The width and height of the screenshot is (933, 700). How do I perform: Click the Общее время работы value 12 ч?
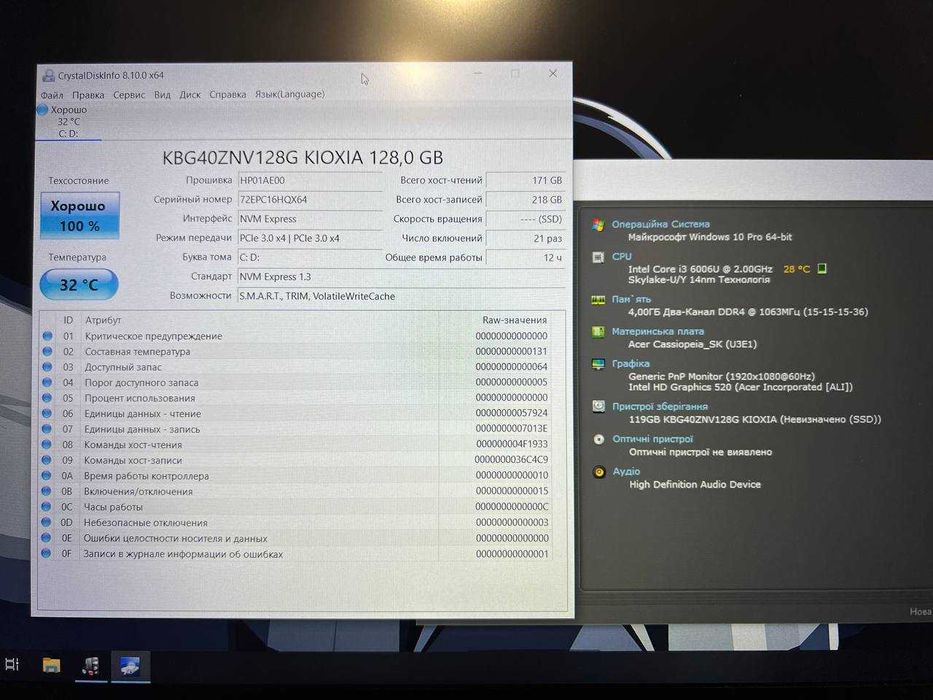coord(526,258)
